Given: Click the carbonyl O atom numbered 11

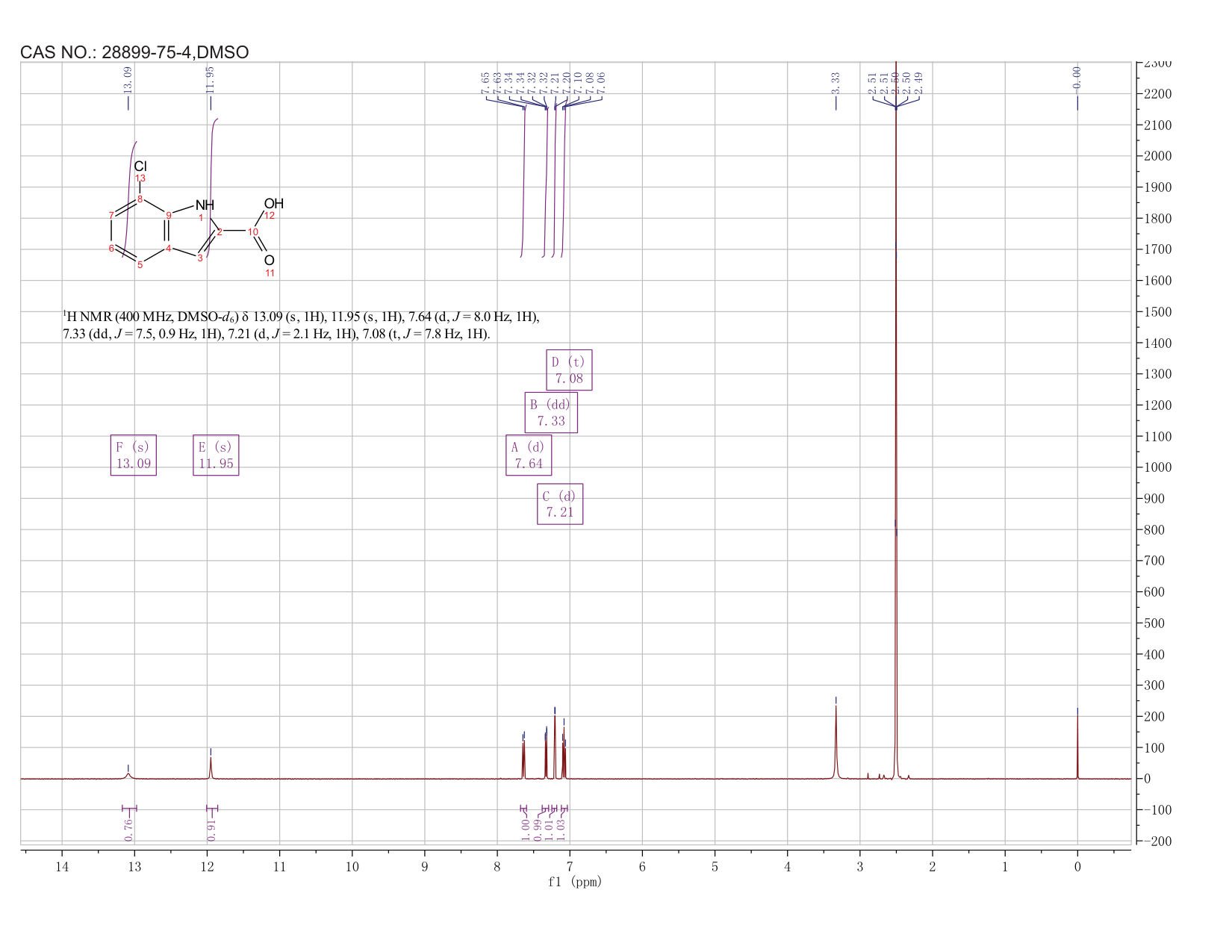Looking at the screenshot, I should tap(270, 260).
